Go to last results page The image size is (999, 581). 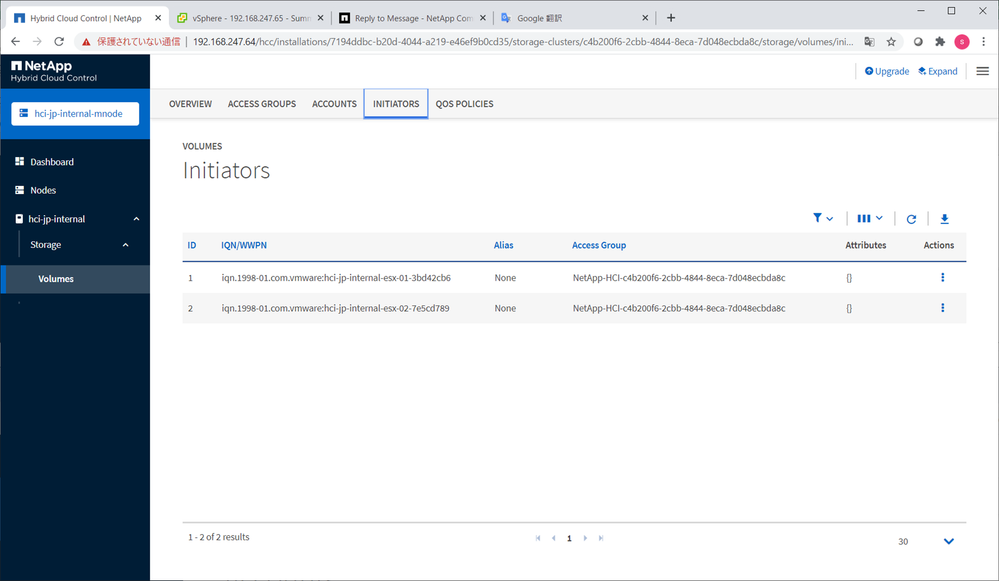point(601,538)
